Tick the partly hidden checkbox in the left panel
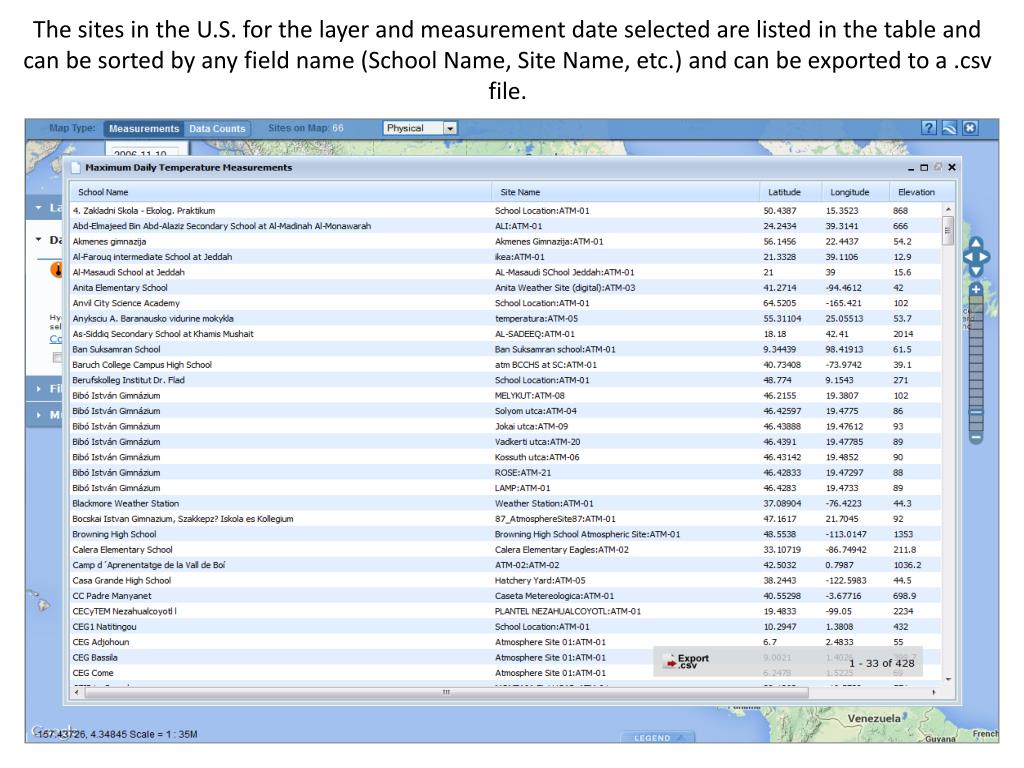Image resolution: width=1024 pixels, height=768 pixels. 57,357
